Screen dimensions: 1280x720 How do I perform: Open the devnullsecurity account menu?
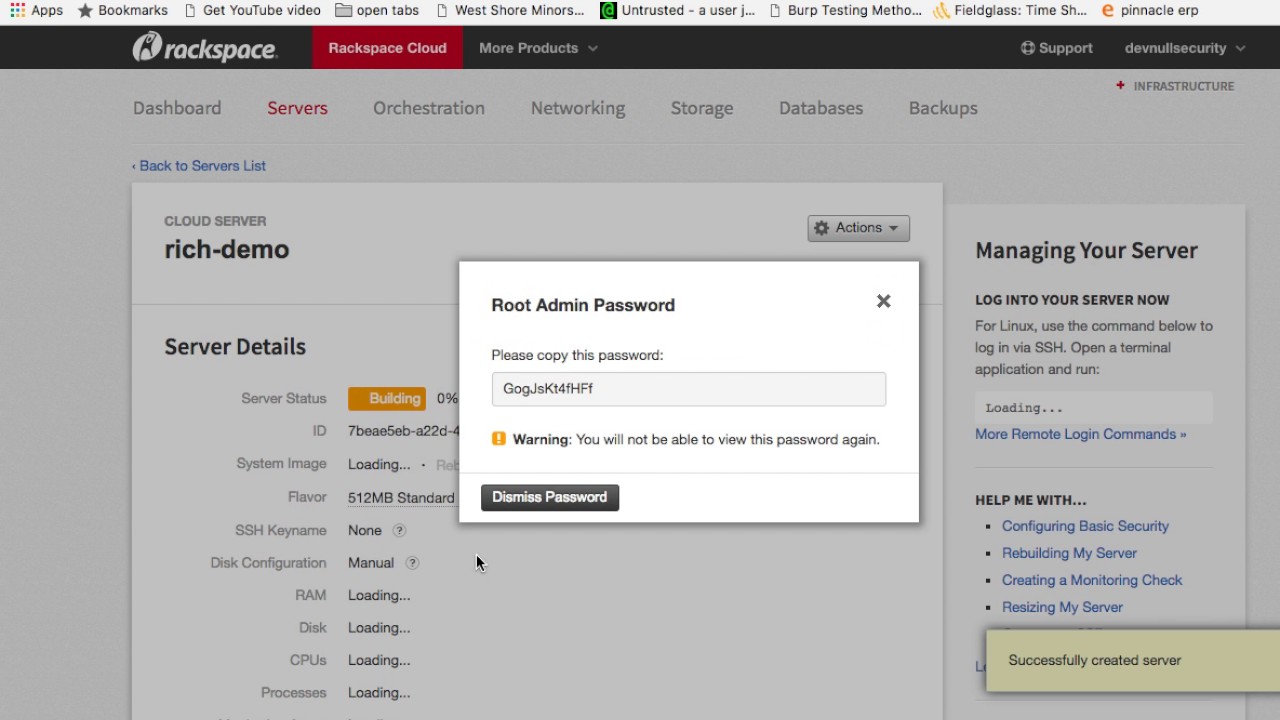coord(1185,48)
